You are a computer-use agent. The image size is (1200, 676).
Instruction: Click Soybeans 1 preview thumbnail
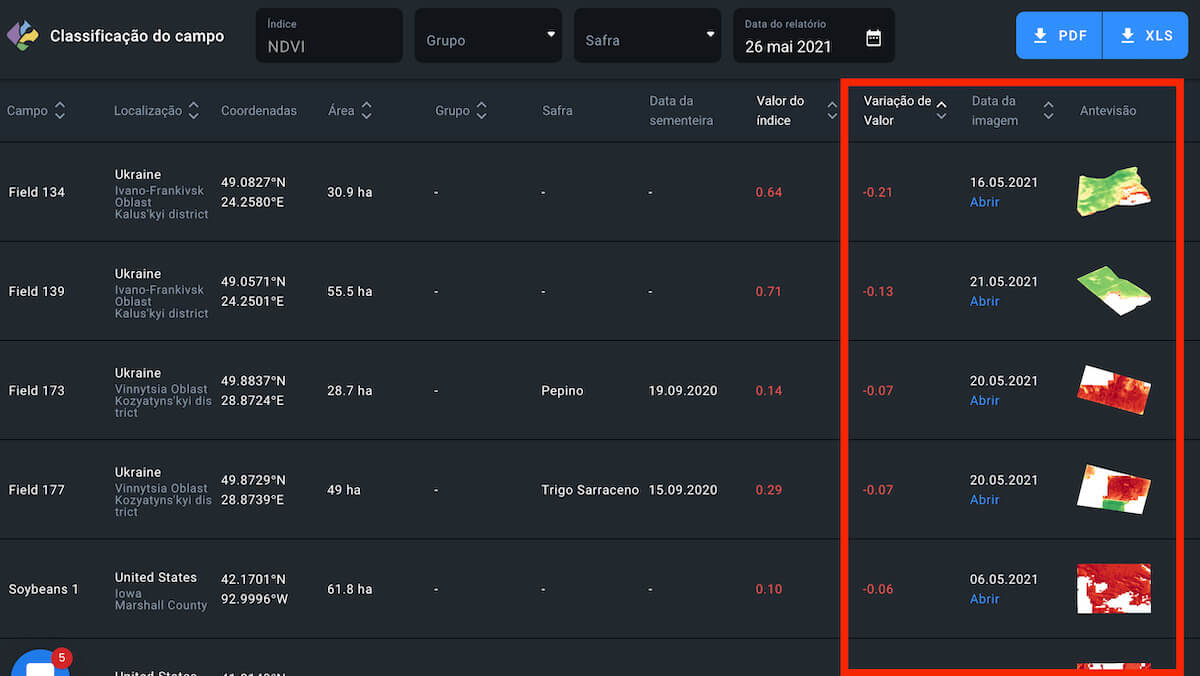coord(1113,589)
